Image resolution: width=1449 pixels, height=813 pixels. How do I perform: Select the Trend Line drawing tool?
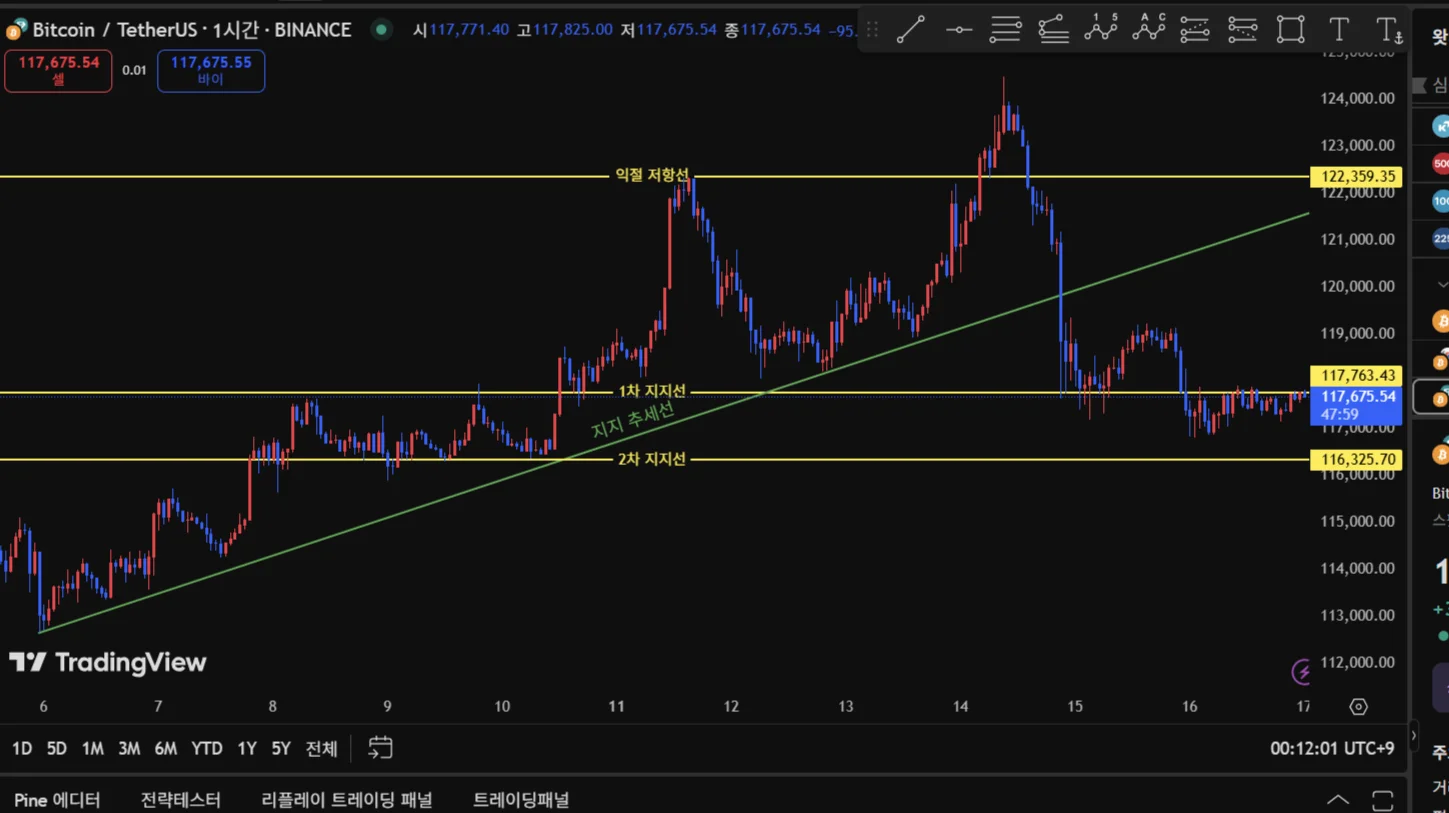pos(910,30)
